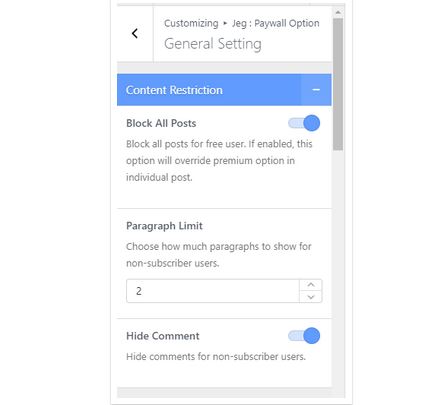Click the Jeg : Paywall Option breadcrumb
This screenshot has width=437, height=405.
[275, 23]
